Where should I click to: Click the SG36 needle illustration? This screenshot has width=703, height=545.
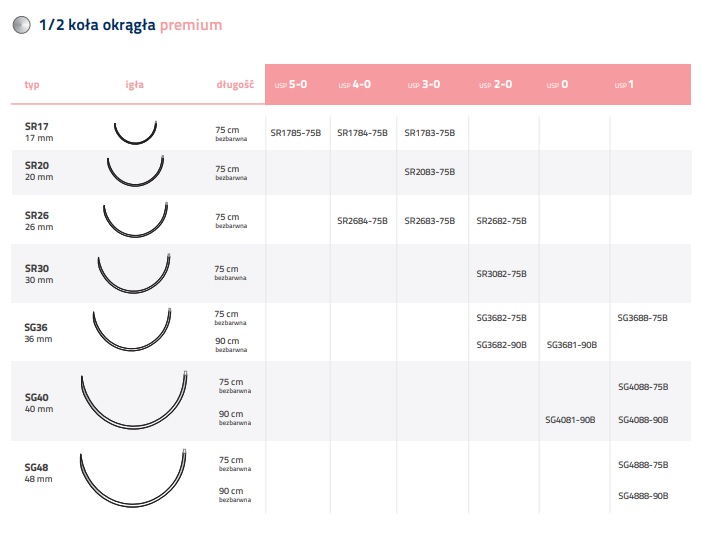tap(133, 330)
